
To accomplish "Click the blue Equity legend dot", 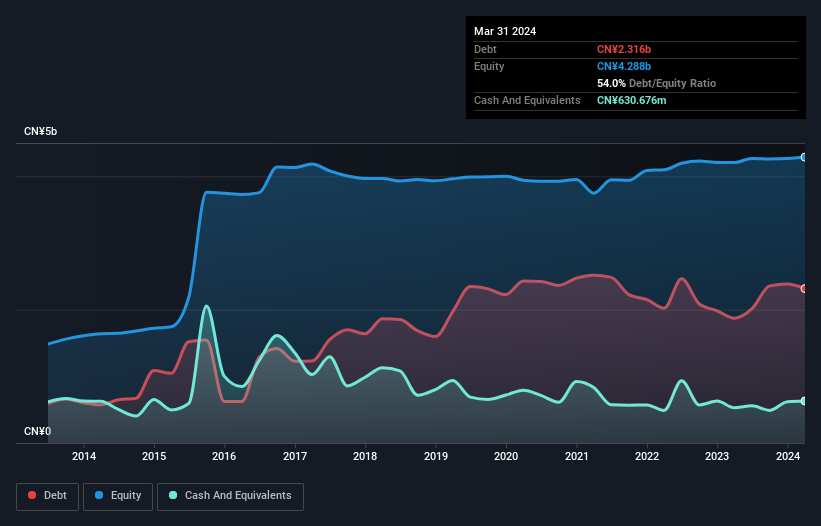I will point(99,495).
